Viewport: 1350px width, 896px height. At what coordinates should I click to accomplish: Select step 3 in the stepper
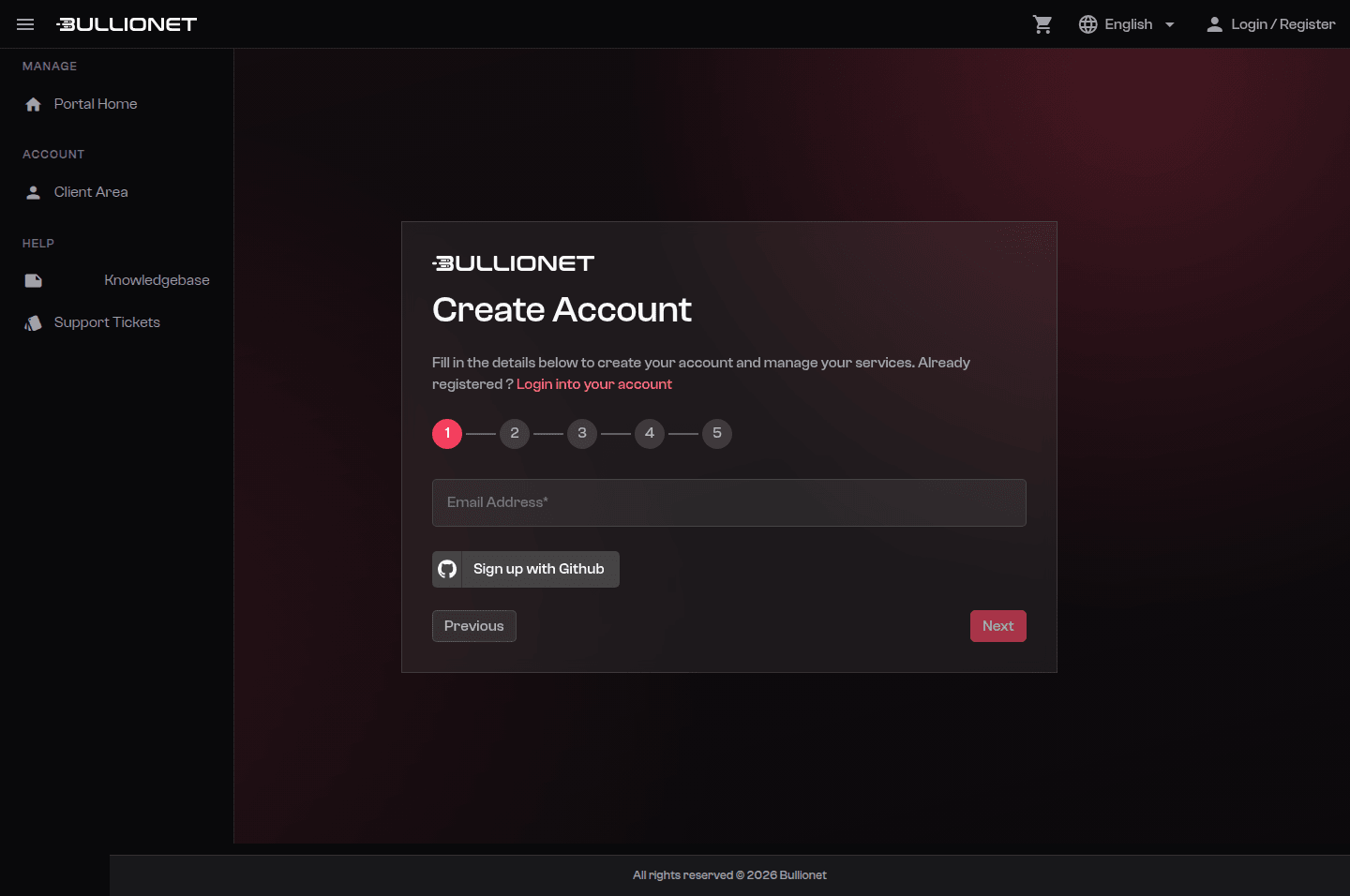click(582, 434)
